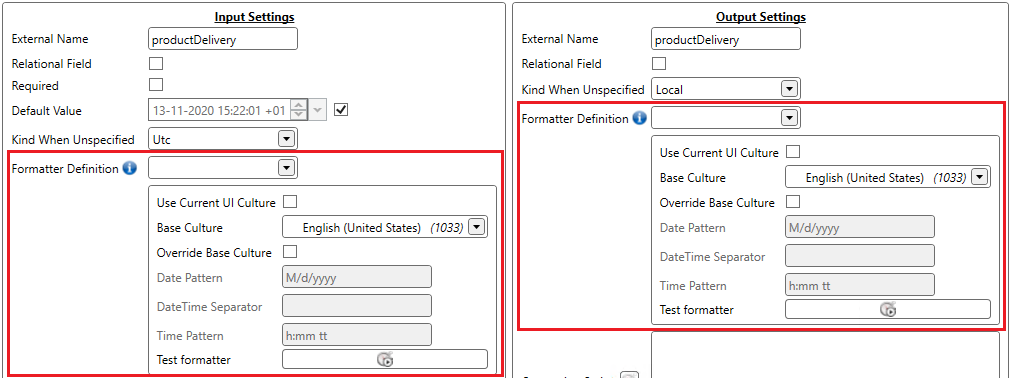
Task: Click Output Time Pattern h:mm tt field
Action: click(x=860, y=285)
